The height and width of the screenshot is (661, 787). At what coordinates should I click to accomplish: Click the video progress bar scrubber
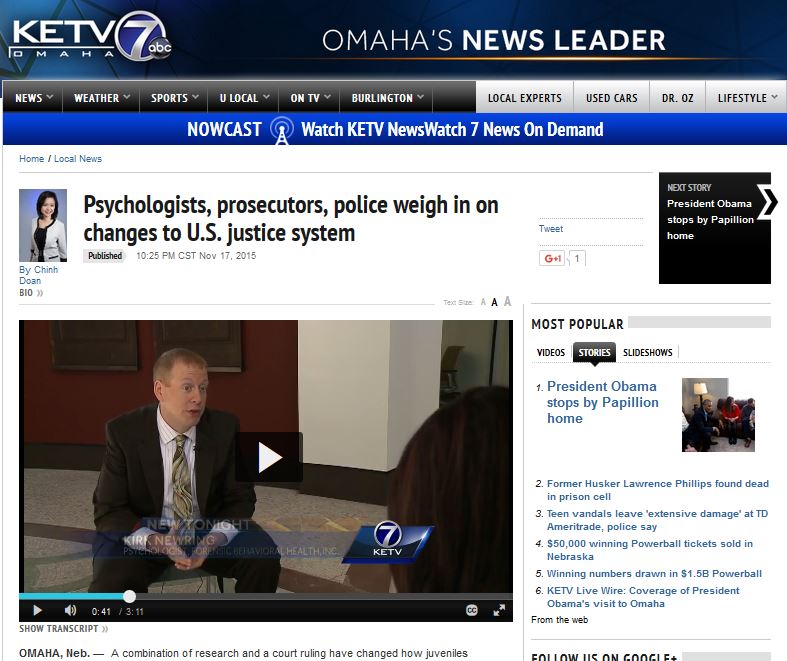pos(129,596)
